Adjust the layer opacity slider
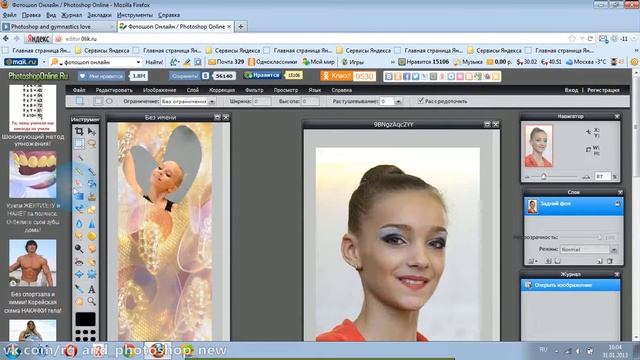 coord(599,237)
